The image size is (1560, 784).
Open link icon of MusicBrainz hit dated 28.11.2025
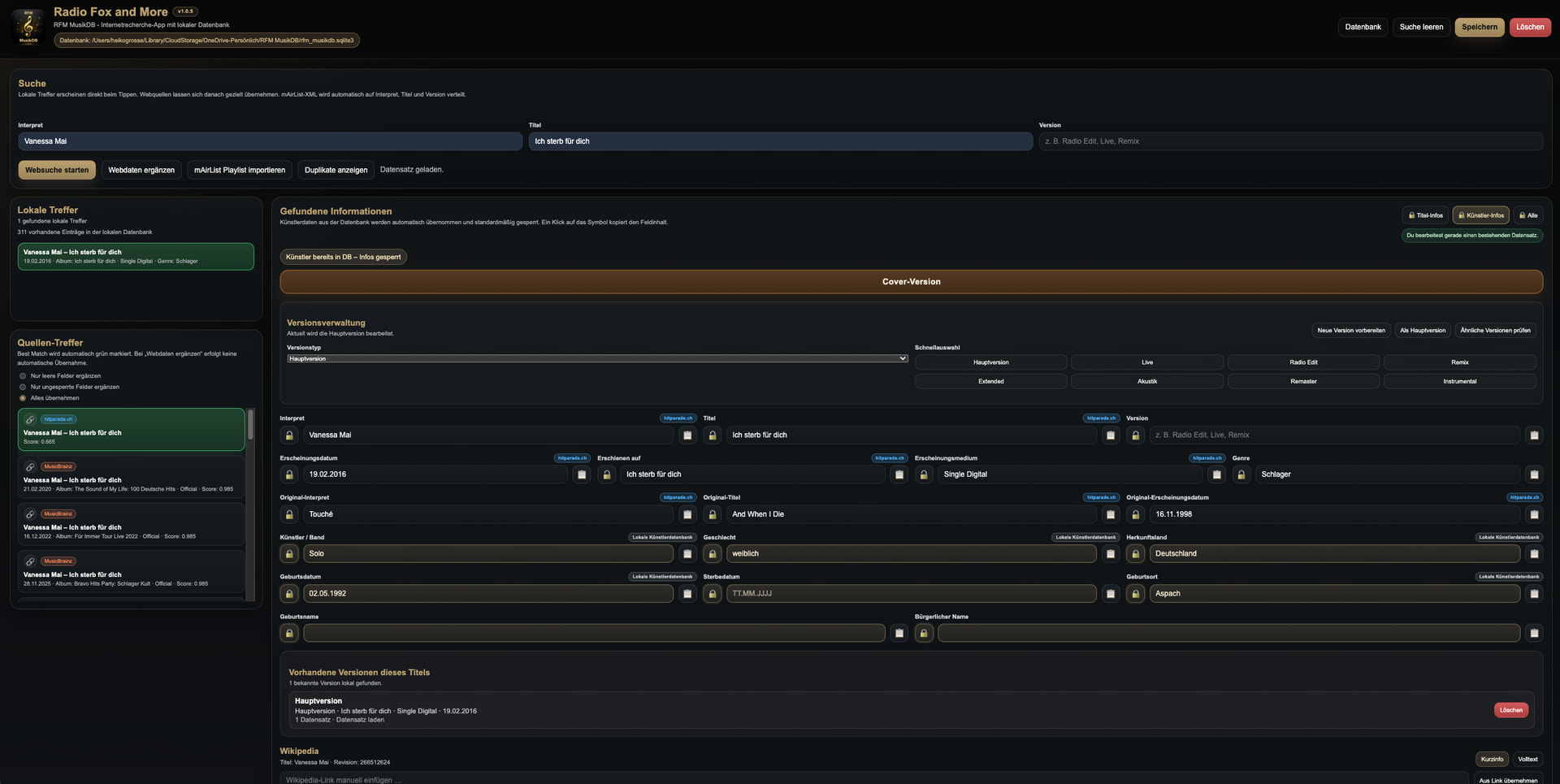[x=30, y=561]
